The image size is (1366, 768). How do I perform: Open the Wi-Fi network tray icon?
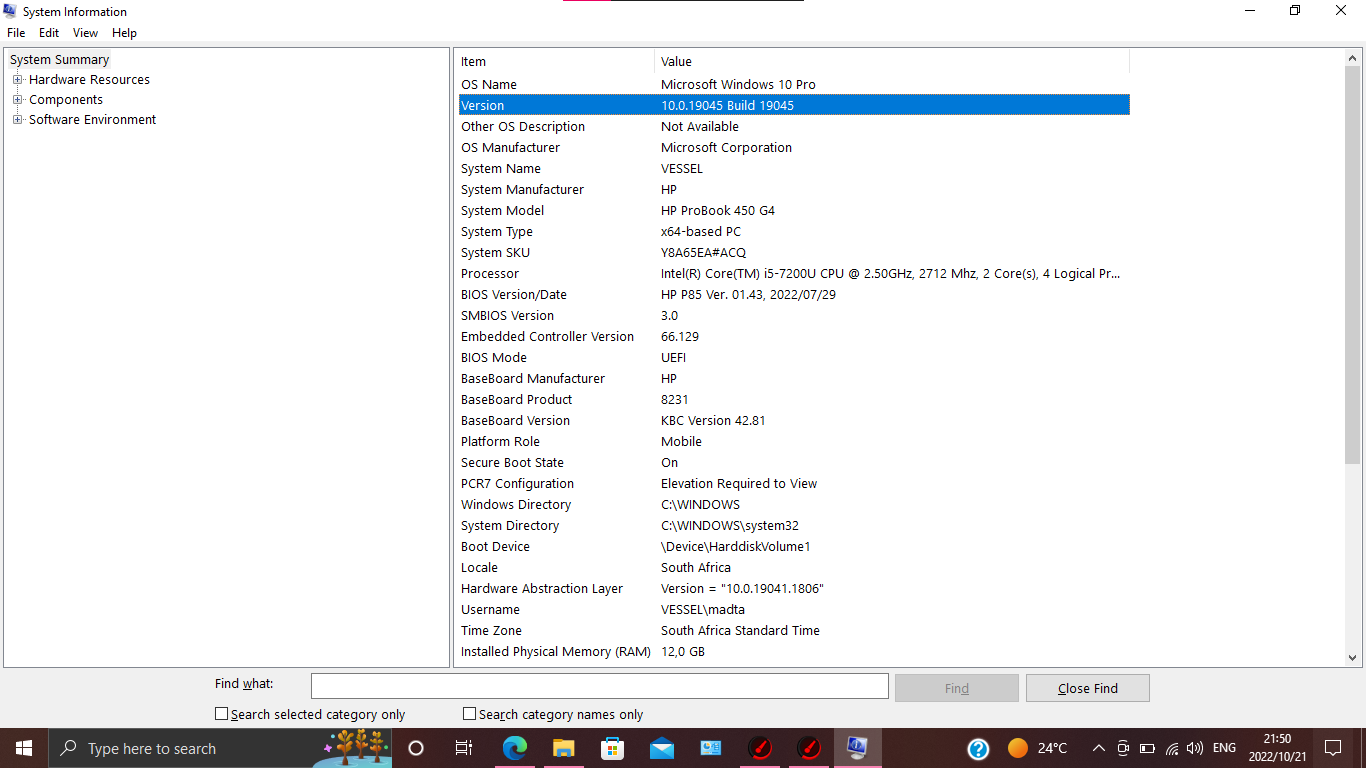coord(1172,748)
